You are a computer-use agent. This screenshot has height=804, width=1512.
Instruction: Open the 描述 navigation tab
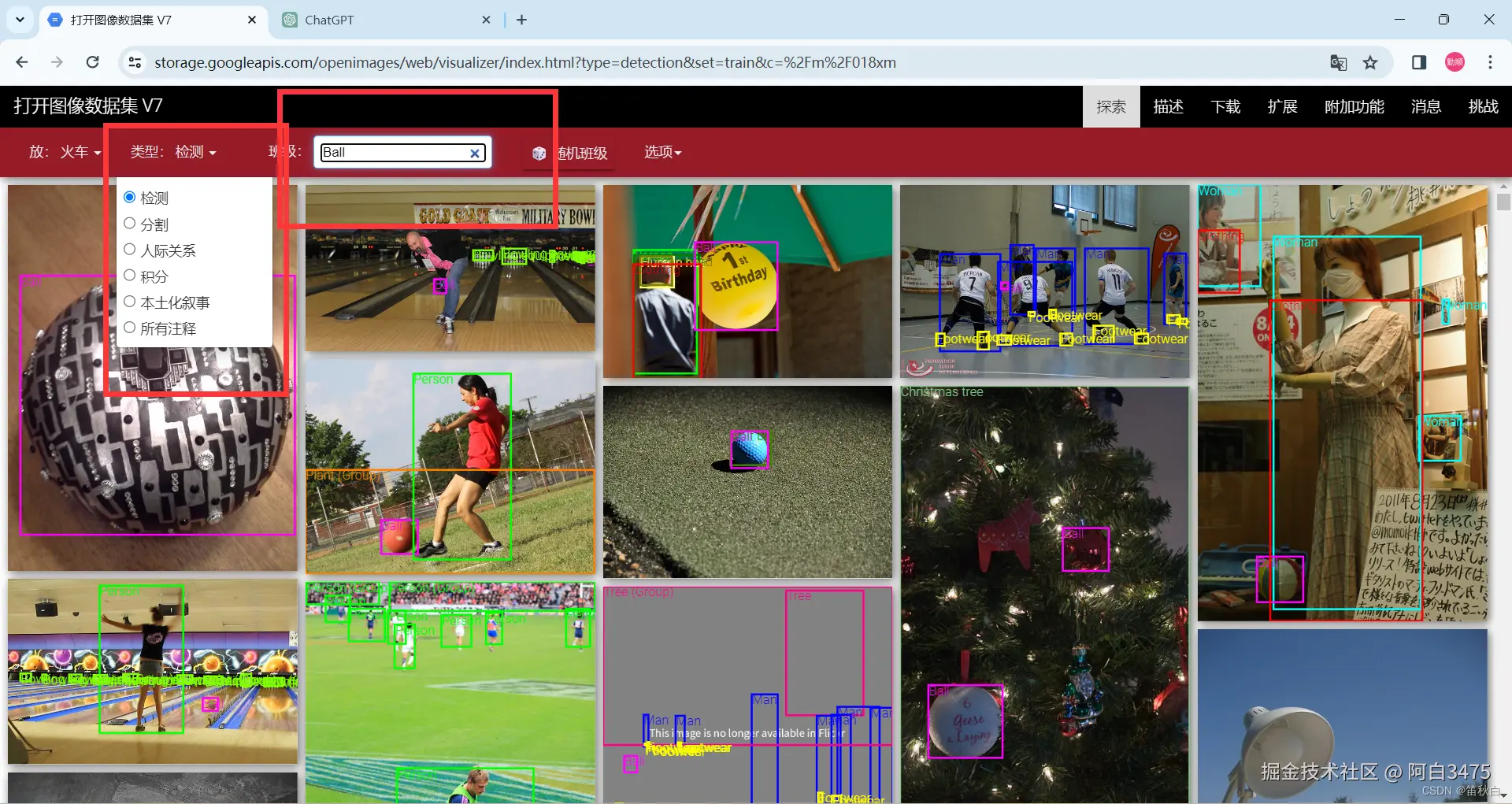(1169, 106)
